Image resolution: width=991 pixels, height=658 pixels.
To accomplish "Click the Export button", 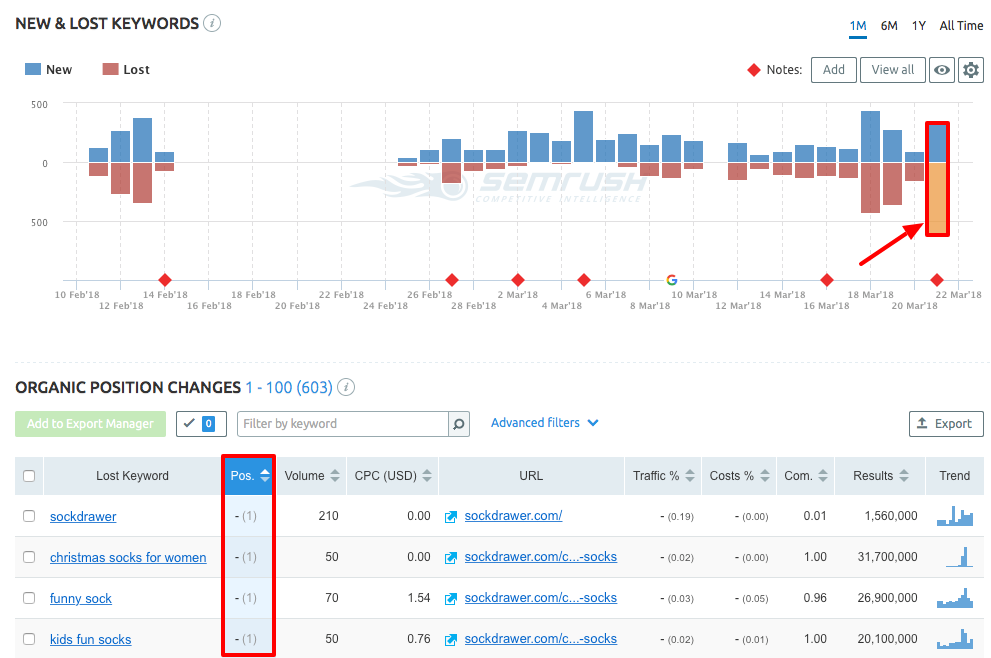I will tap(946, 423).
